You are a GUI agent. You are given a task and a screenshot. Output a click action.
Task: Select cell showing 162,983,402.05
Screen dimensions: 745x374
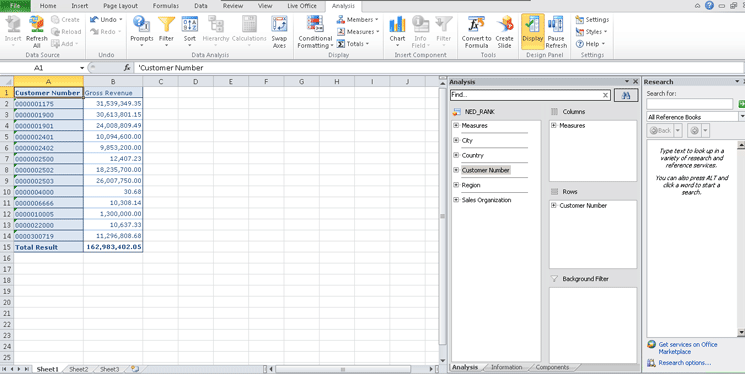point(113,247)
